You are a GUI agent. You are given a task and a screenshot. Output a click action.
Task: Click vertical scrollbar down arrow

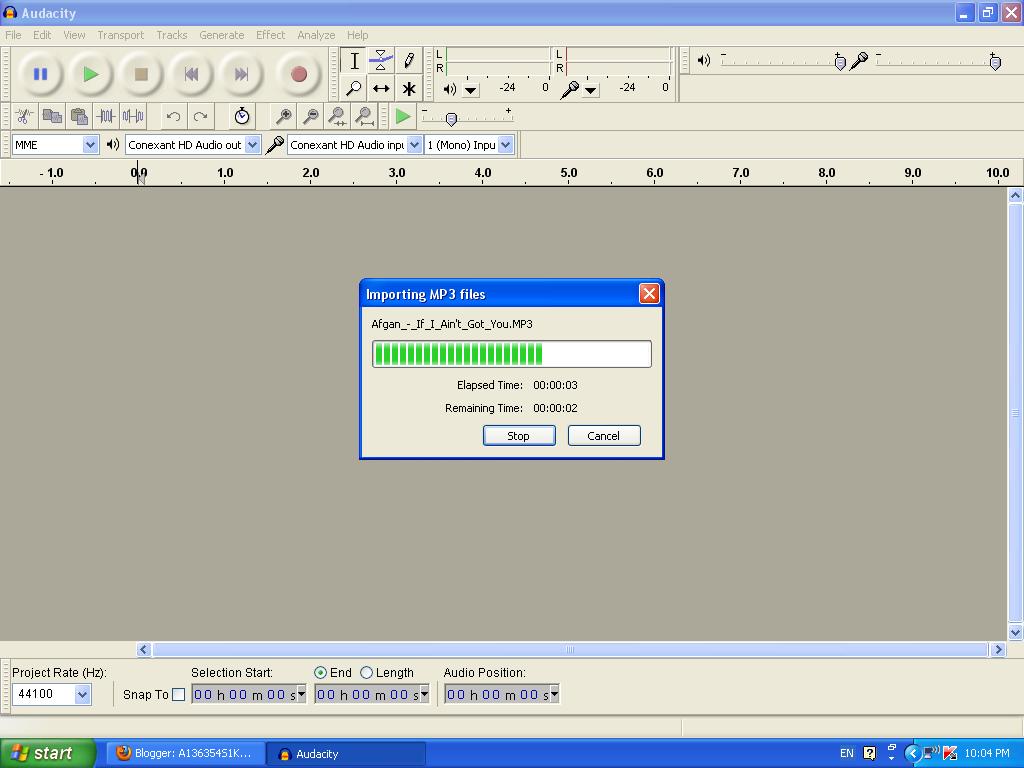tap(1015, 632)
